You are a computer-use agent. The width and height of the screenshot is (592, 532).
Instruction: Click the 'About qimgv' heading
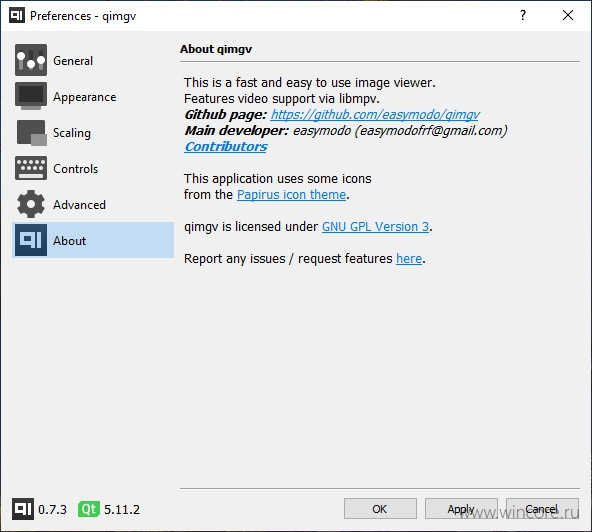[216, 49]
